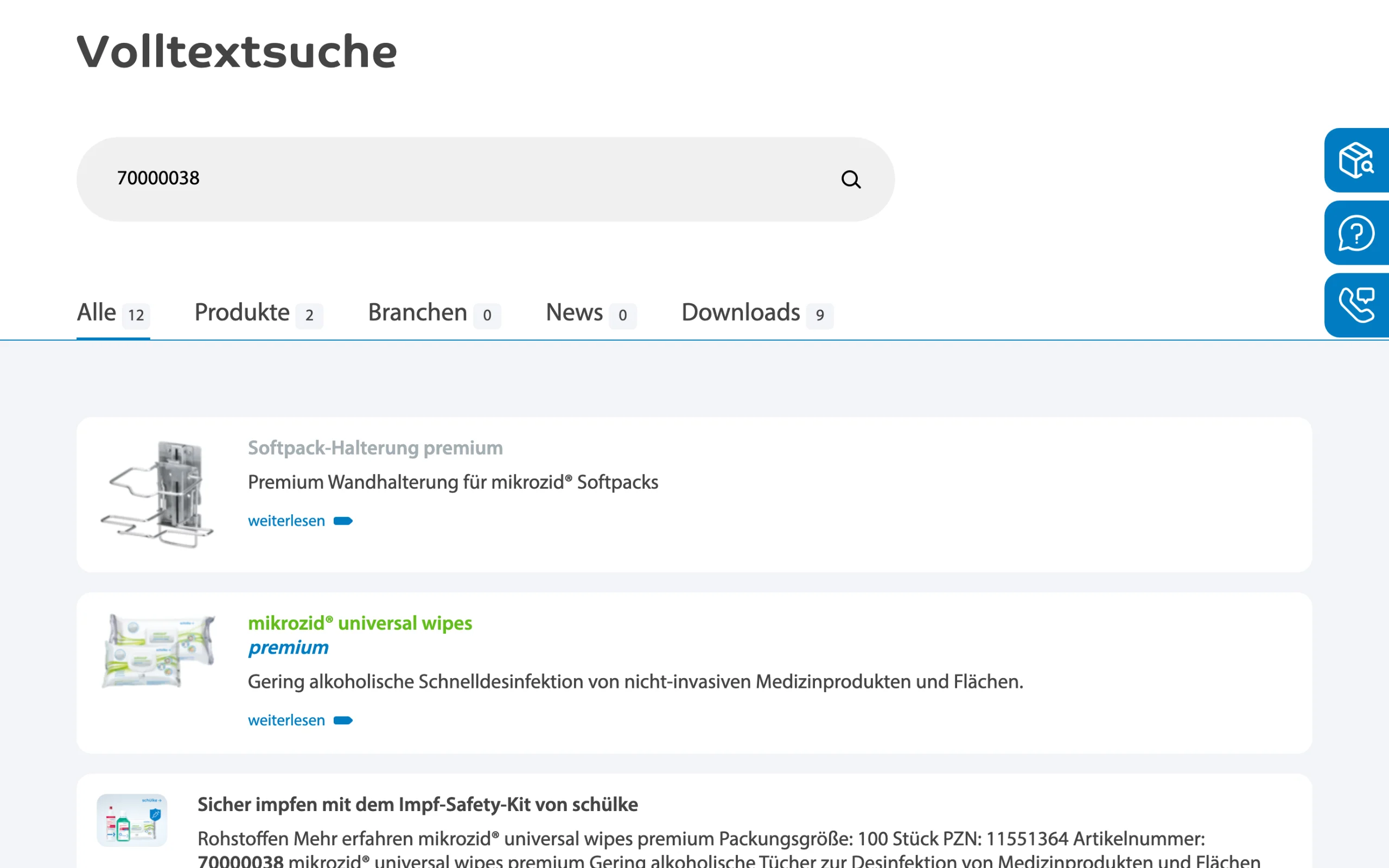Open Sicher impfen mit dem Impf-Safety-Kit result

pyautogui.click(x=417, y=805)
